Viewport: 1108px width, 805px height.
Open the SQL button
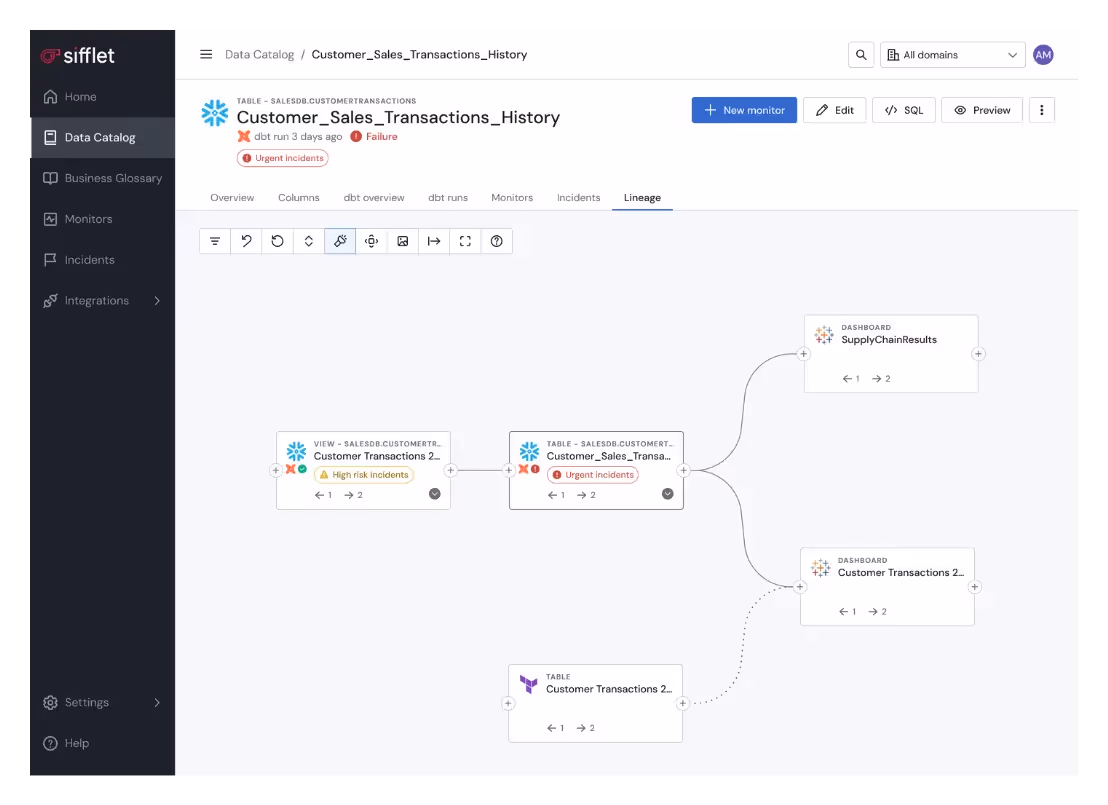pos(904,110)
